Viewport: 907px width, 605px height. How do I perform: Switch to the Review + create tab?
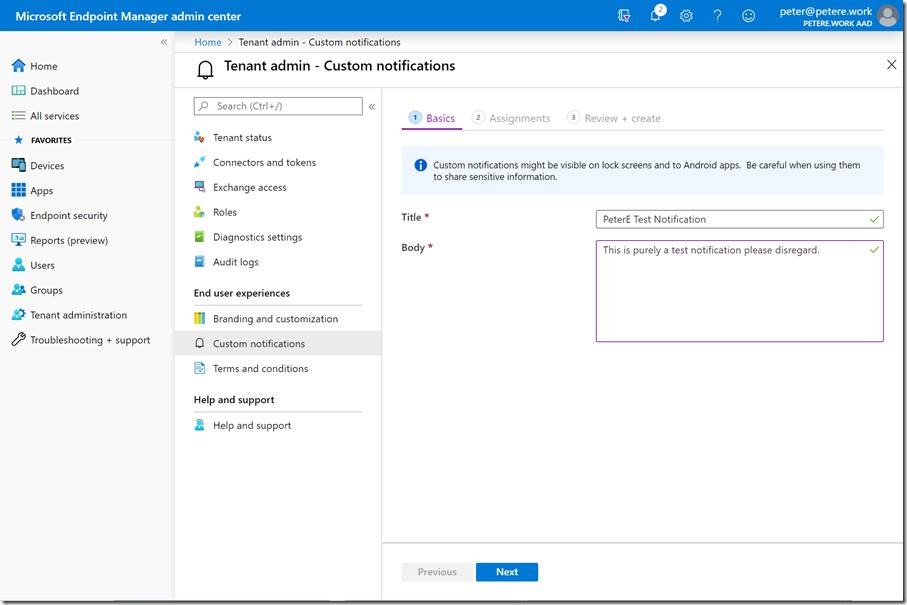622,118
